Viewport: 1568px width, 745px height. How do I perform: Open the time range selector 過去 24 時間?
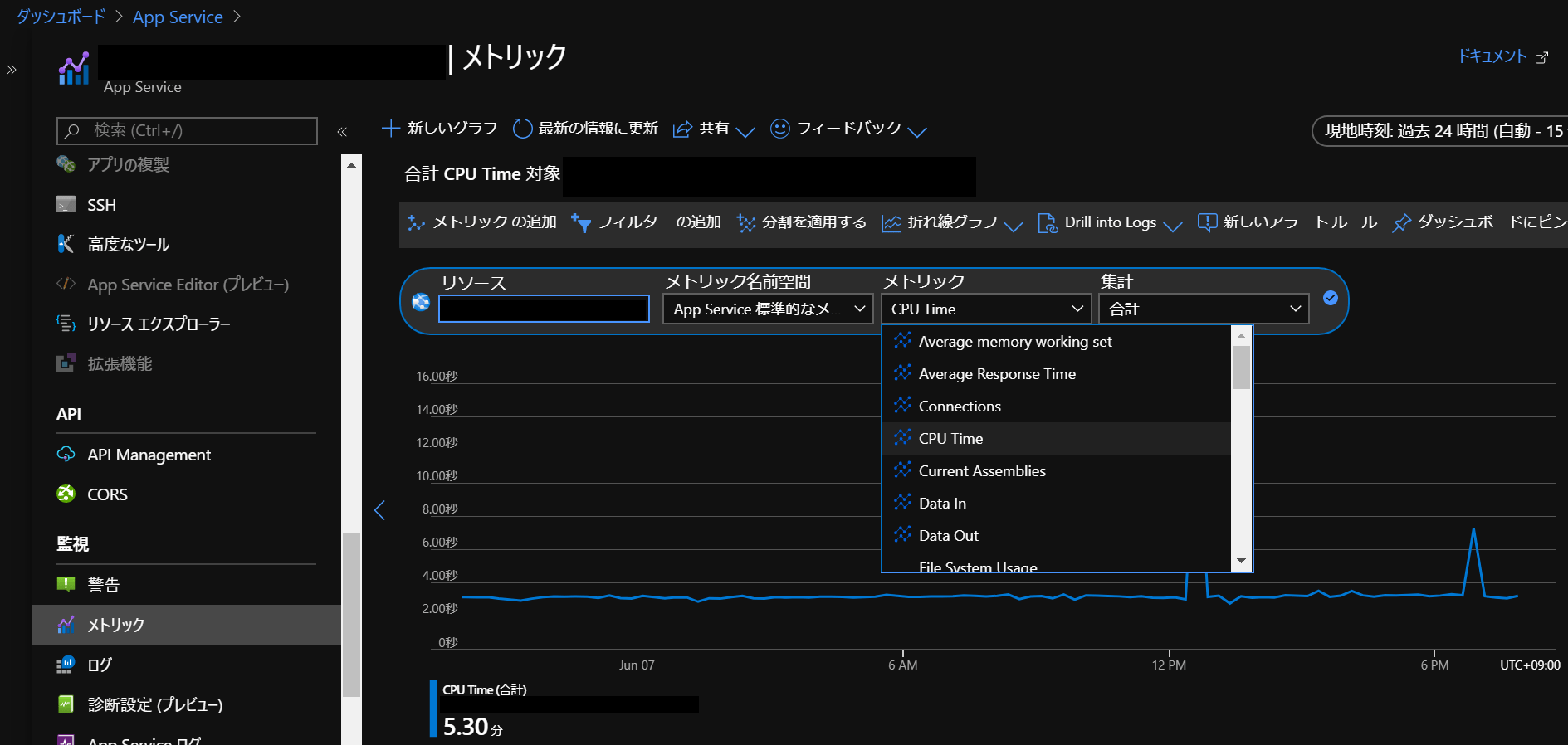(x=1440, y=130)
